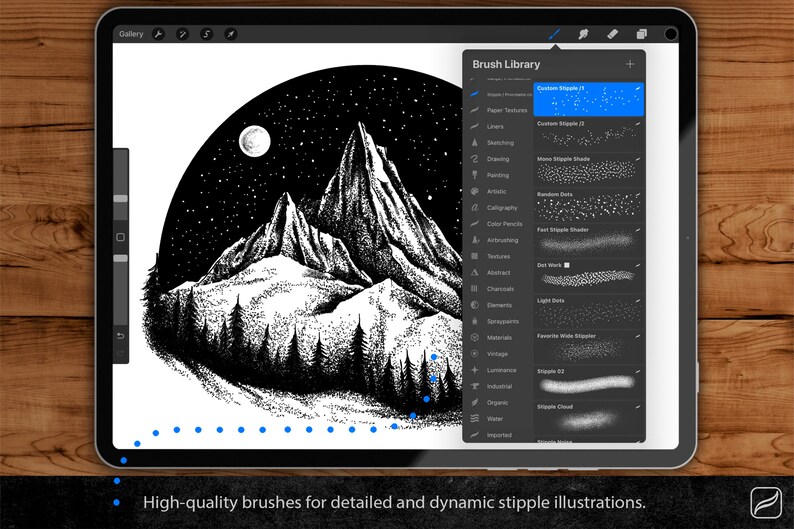This screenshot has width=794, height=529.
Task: Choose the Random Dots brush
Action: pyautogui.click(x=588, y=206)
